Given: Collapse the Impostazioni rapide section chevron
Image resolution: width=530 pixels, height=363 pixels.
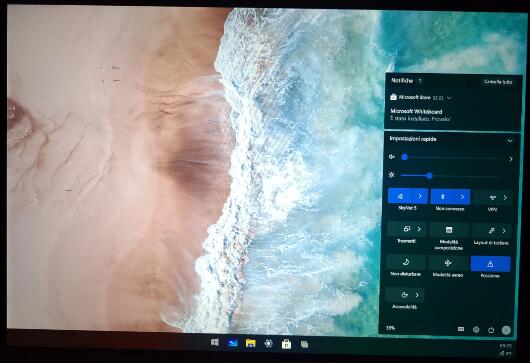Looking at the screenshot, I should pyautogui.click(x=510, y=140).
